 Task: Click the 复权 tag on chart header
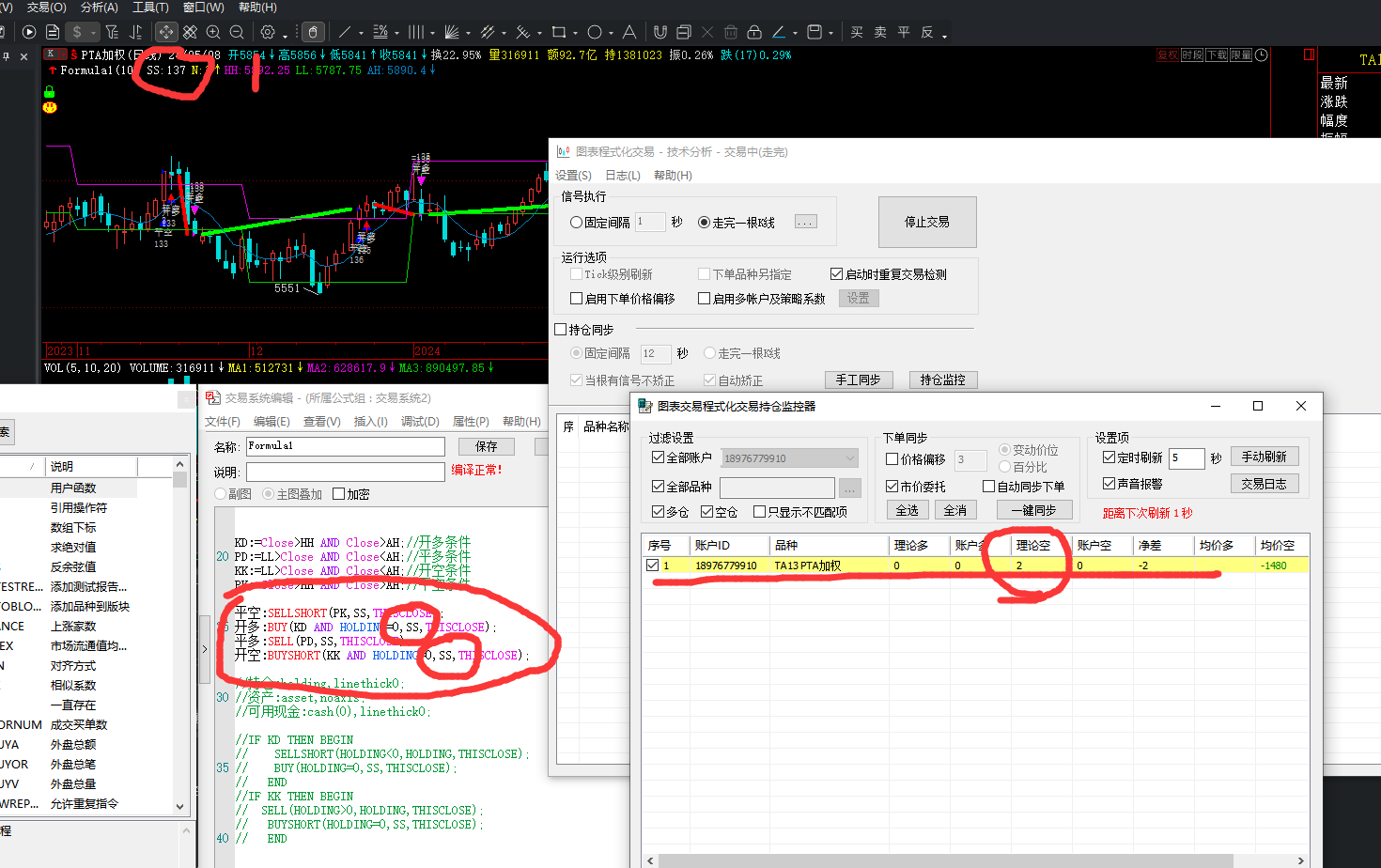click(x=1168, y=55)
